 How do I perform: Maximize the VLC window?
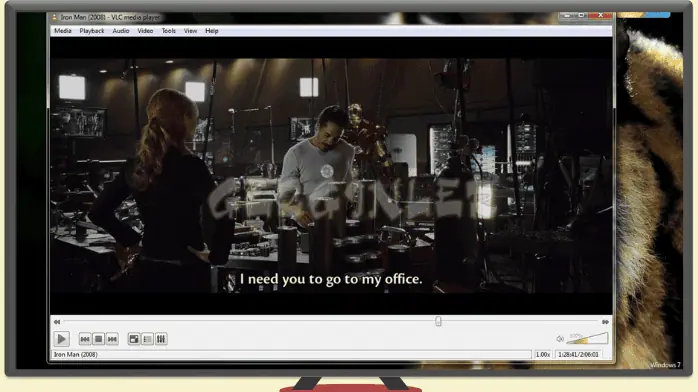[x=581, y=16]
